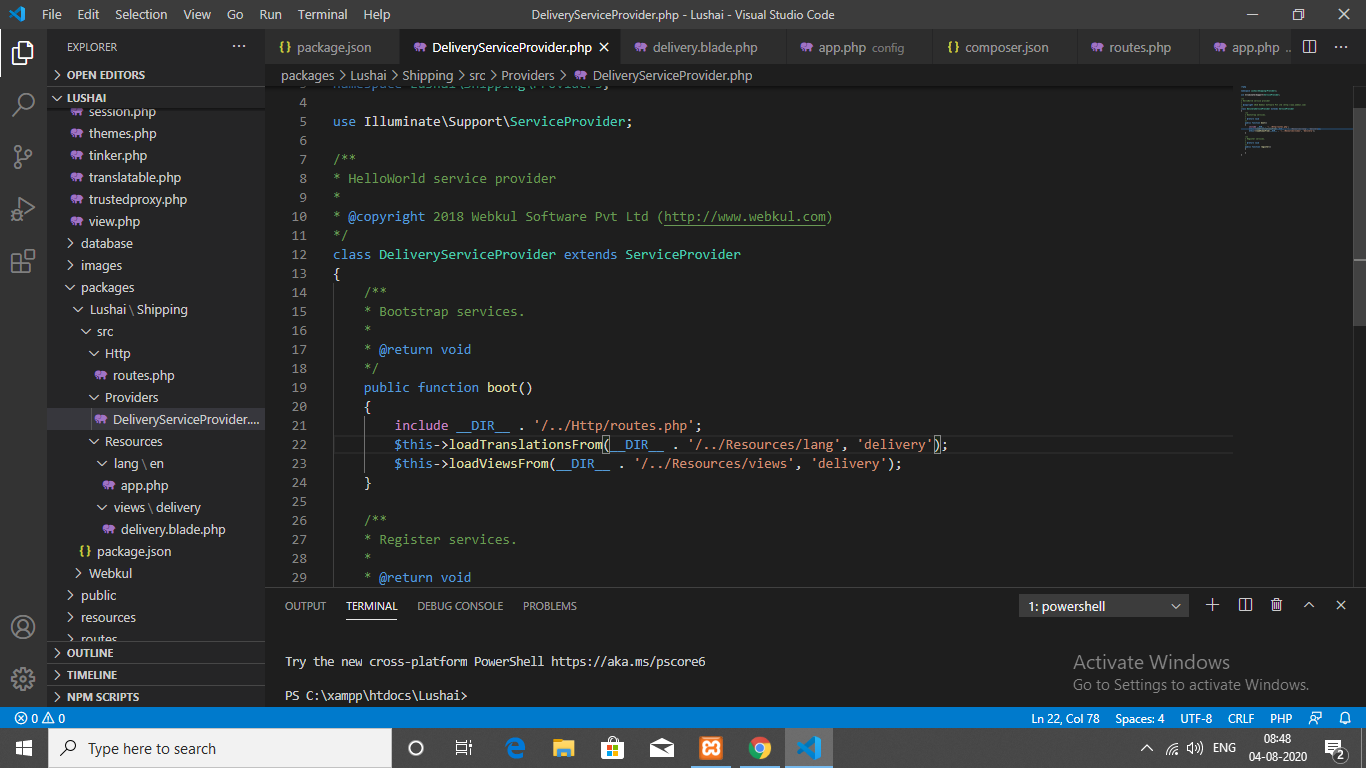Open the Windows Start menu

coord(24,748)
